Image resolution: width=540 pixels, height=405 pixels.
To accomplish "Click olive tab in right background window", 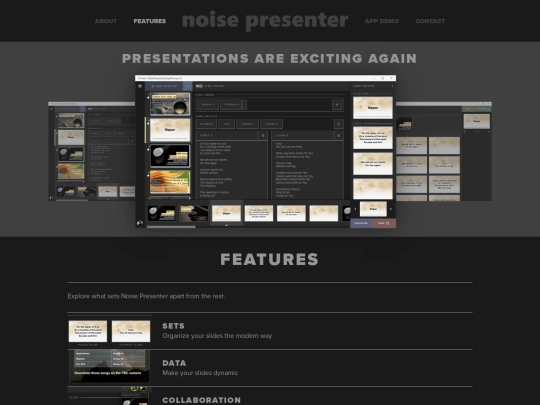I will click(468, 109).
